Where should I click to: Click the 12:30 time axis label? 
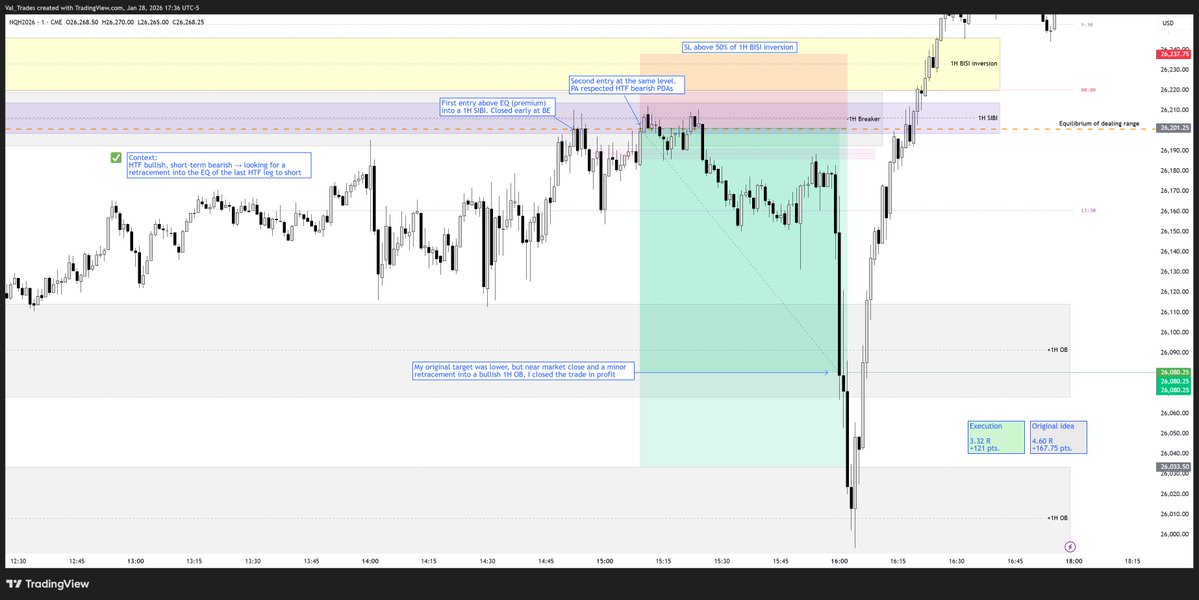point(18,561)
